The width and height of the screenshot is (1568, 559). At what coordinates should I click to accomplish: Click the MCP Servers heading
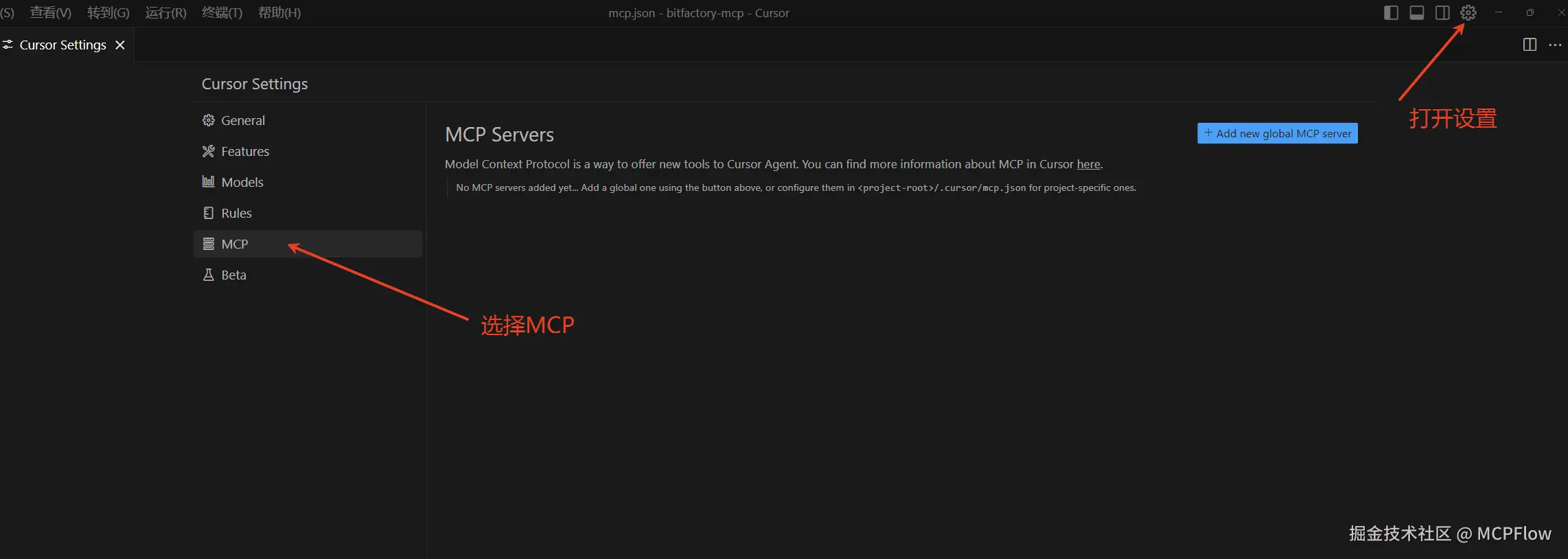[x=499, y=135]
